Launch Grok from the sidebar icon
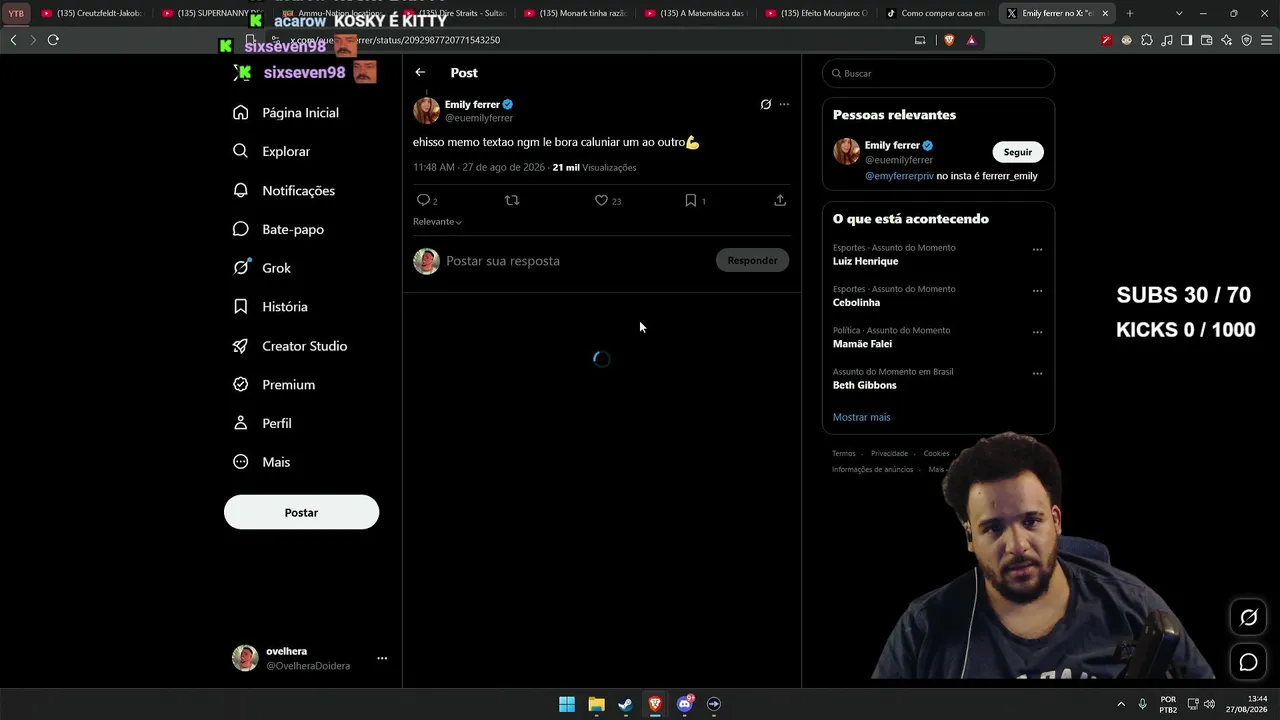This screenshot has height=720, width=1280. tap(240, 268)
